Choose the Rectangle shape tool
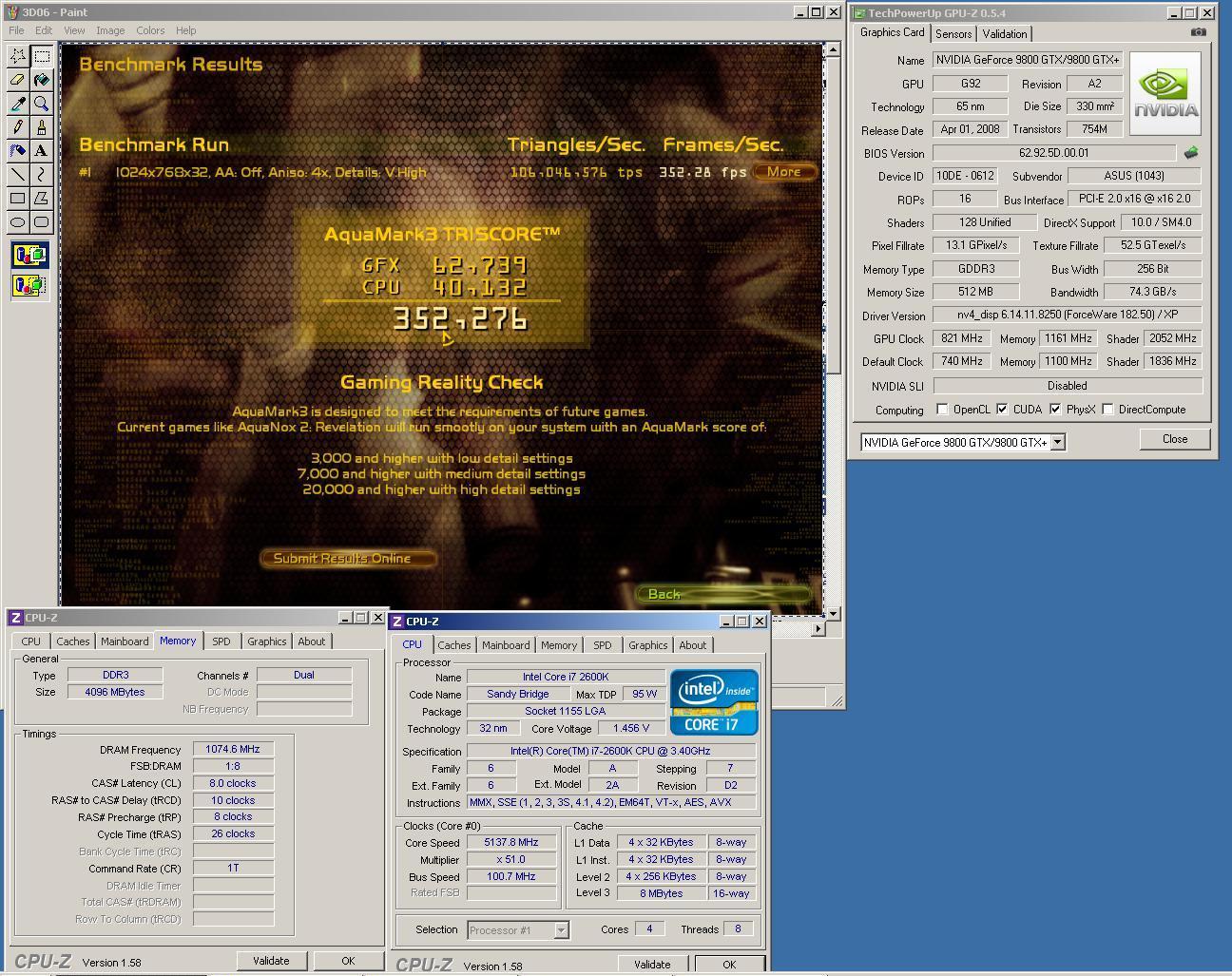Screen dimensions: 1232x976 click(x=18, y=199)
